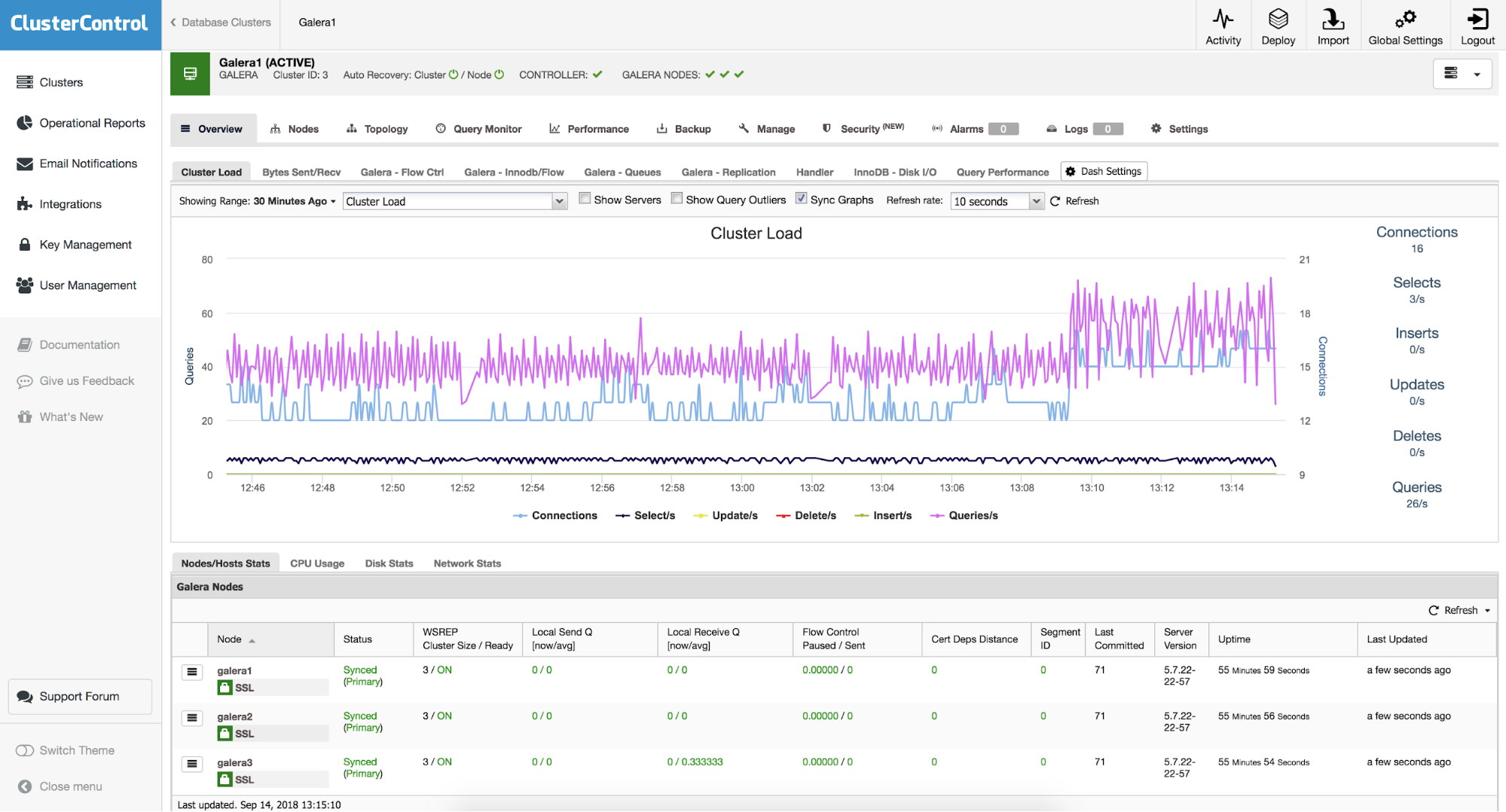This screenshot has width=1506, height=812.
Task: Toggle Delete/s series in chart legend
Action: (x=806, y=515)
